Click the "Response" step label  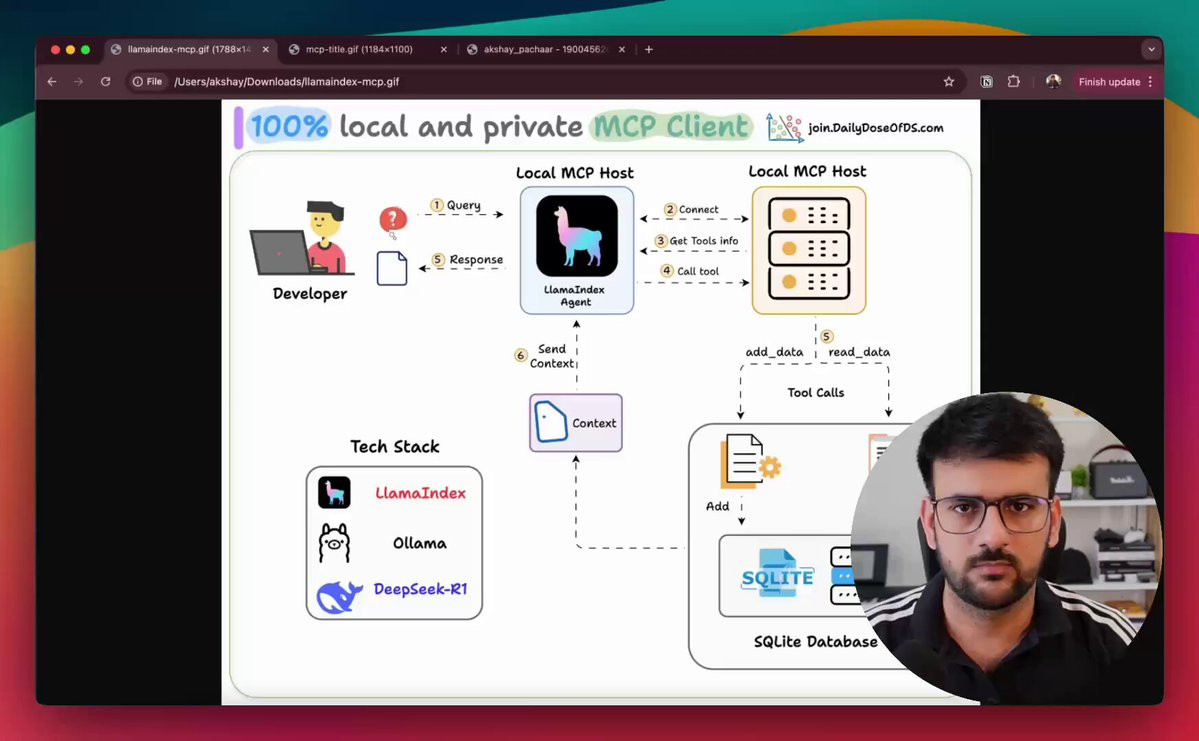click(x=476, y=260)
